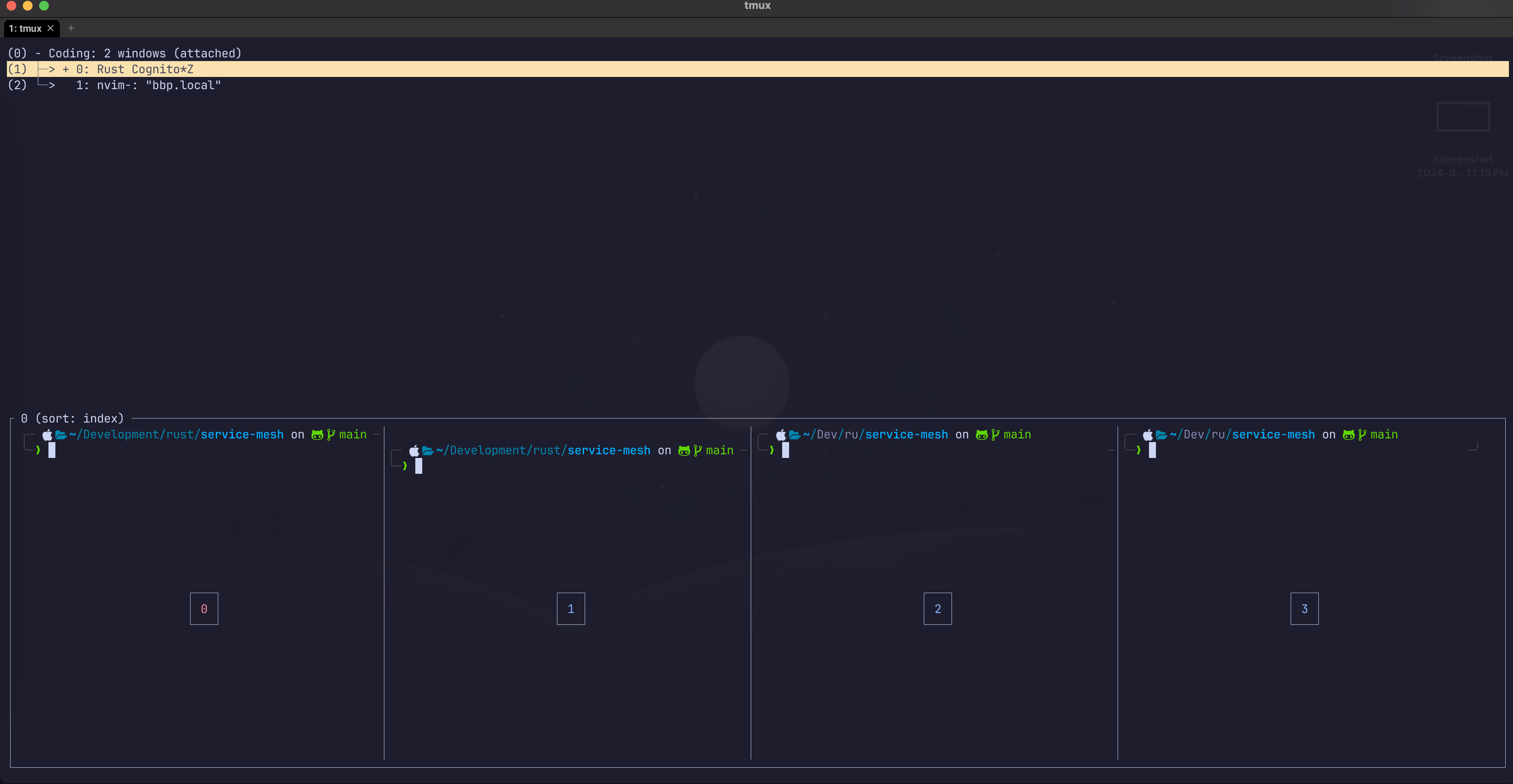
Task: Click the GitHub cat icon in pane 1 prompt
Action: point(684,451)
